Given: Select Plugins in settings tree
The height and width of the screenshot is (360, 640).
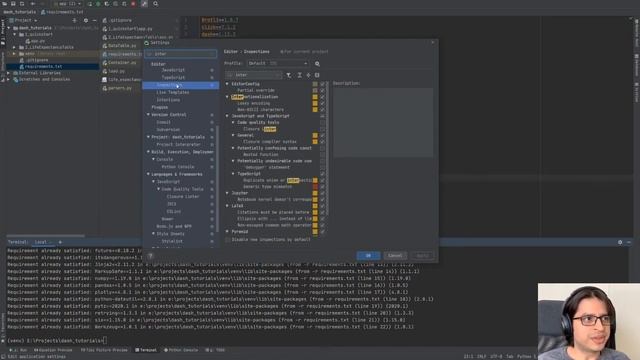Looking at the screenshot, I should tap(160, 107).
